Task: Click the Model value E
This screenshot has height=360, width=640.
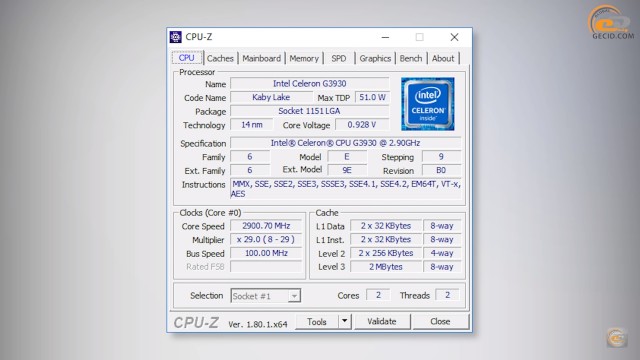Action: pyautogui.click(x=347, y=157)
